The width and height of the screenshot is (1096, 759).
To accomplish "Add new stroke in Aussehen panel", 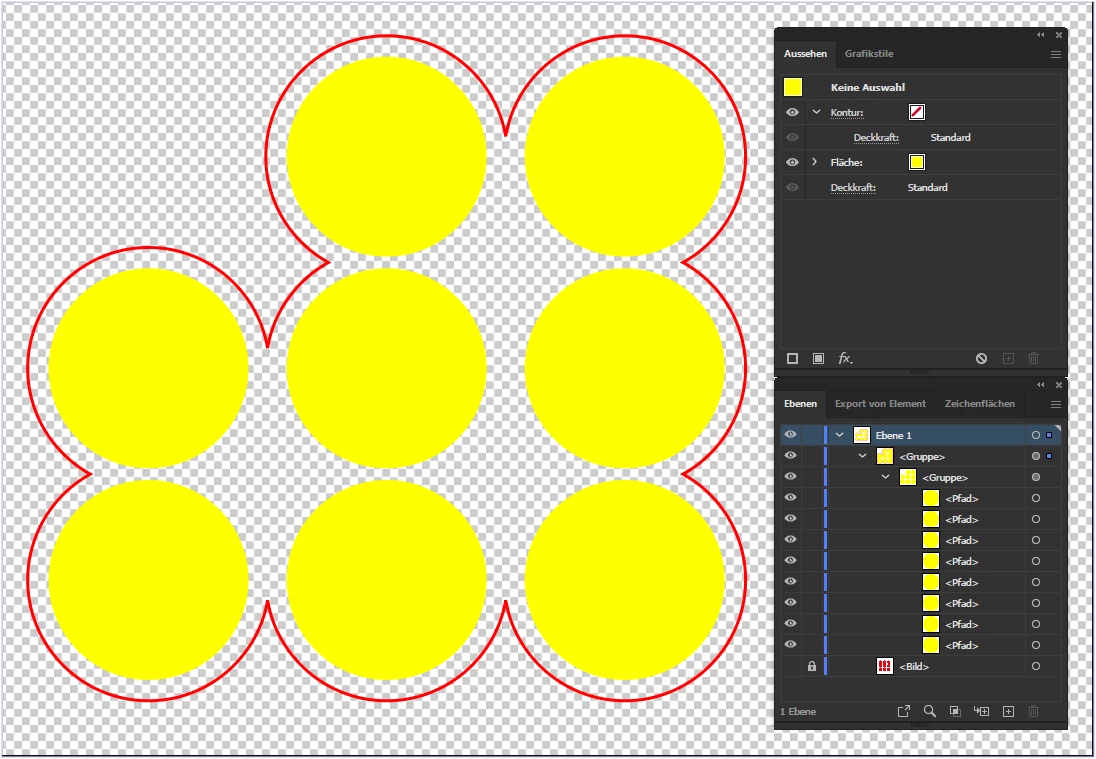I will click(x=792, y=359).
